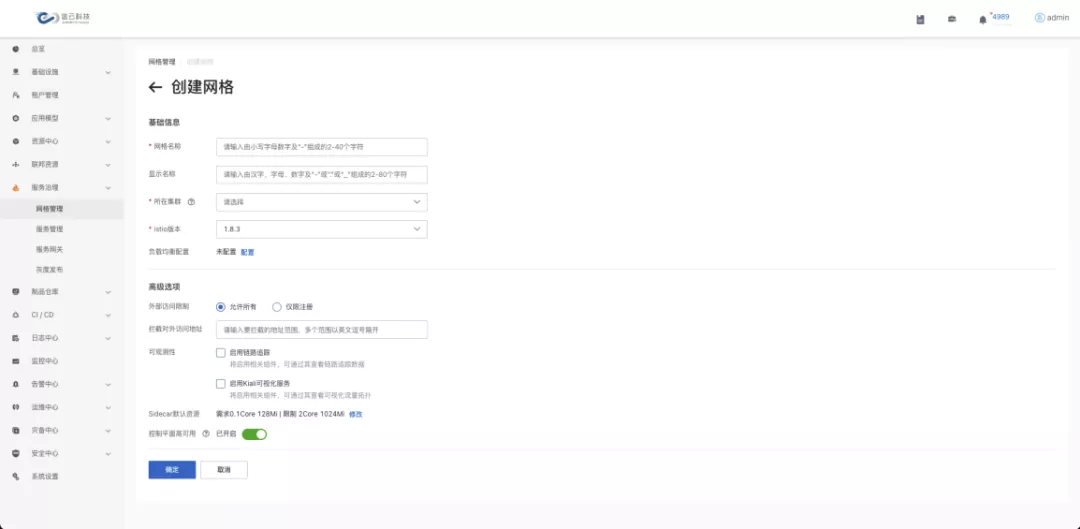Click the 总览 icon in the sidebar
The image size is (1080, 529).
point(15,49)
